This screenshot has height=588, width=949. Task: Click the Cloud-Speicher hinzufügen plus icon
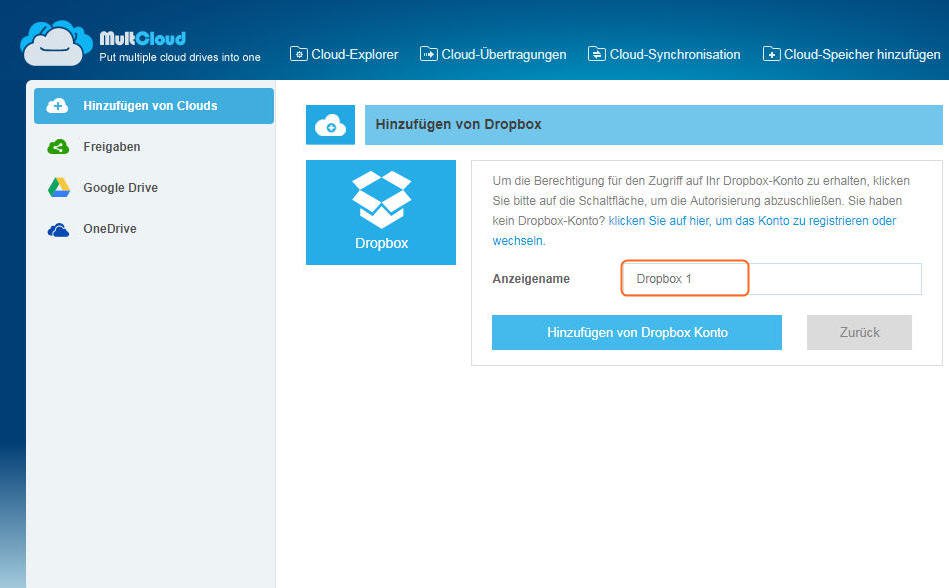(x=771, y=54)
